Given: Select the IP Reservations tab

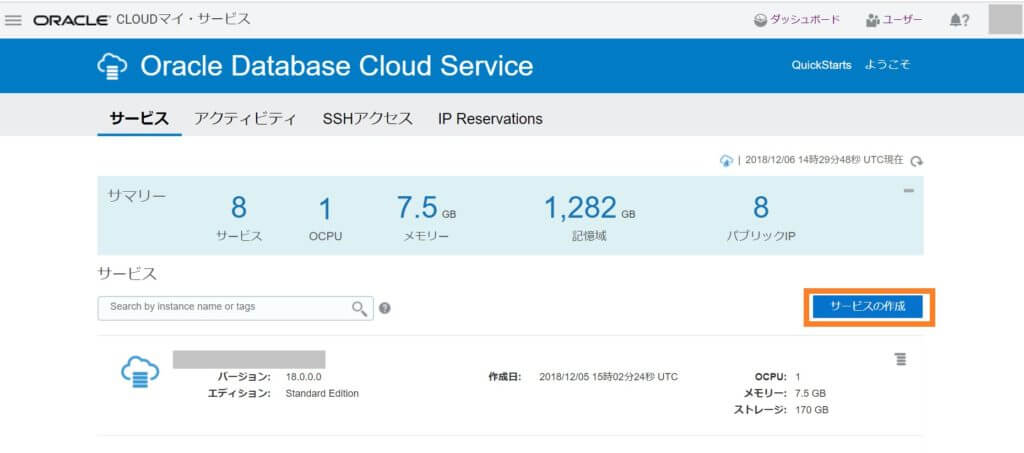Looking at the screenshot, I should [490, 119].
